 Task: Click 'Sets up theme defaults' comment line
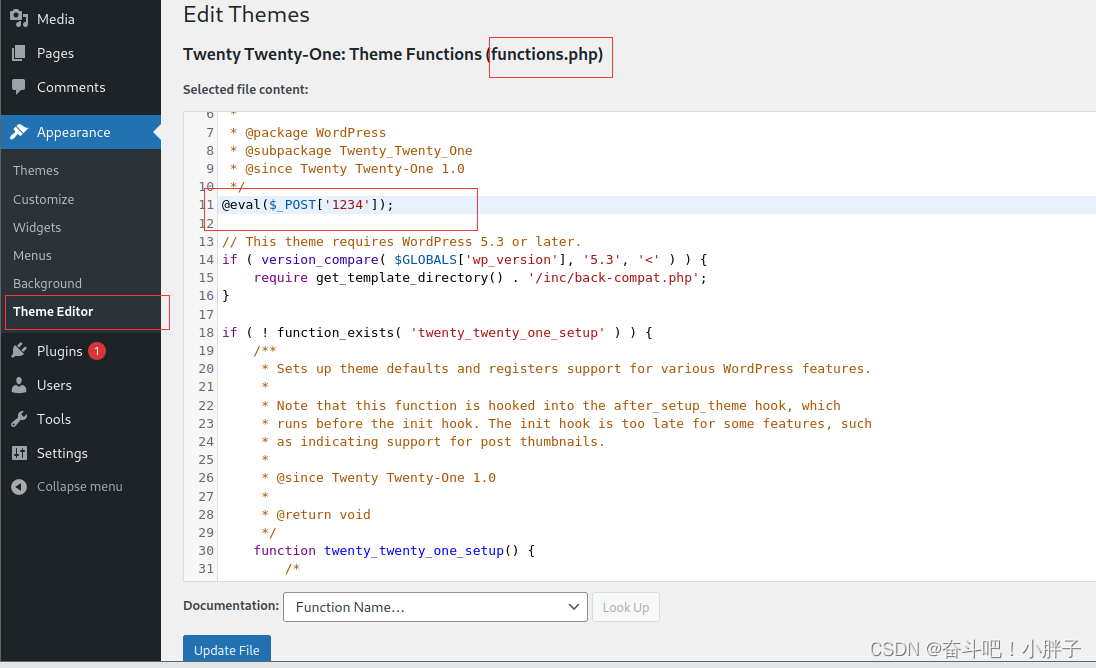point(566,369)
